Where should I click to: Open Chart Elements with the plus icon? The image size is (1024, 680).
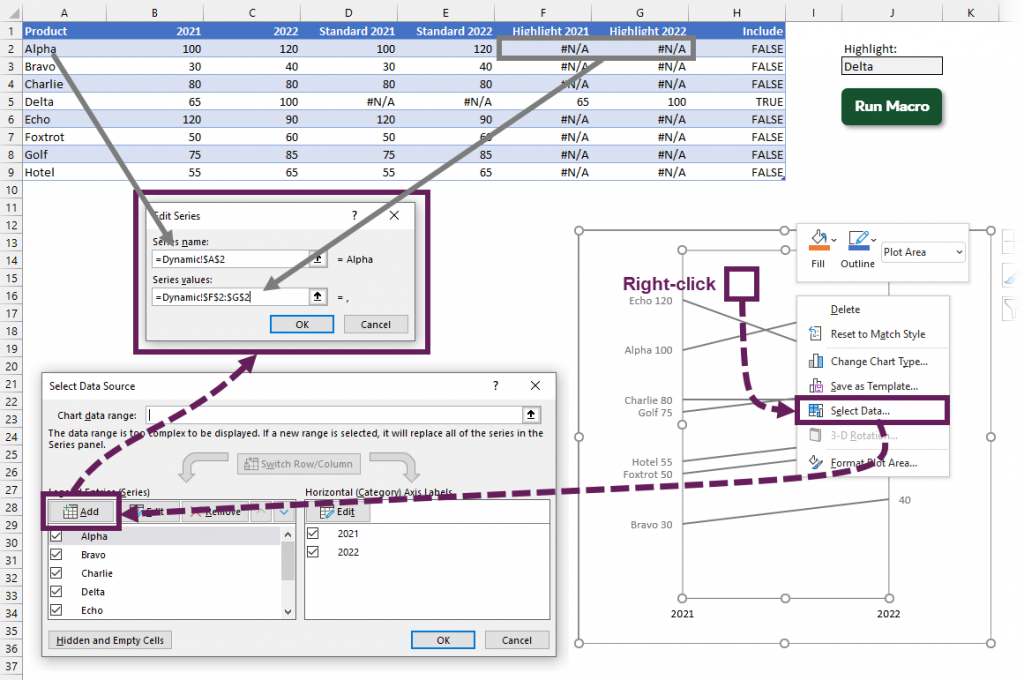coord(1012,241)
